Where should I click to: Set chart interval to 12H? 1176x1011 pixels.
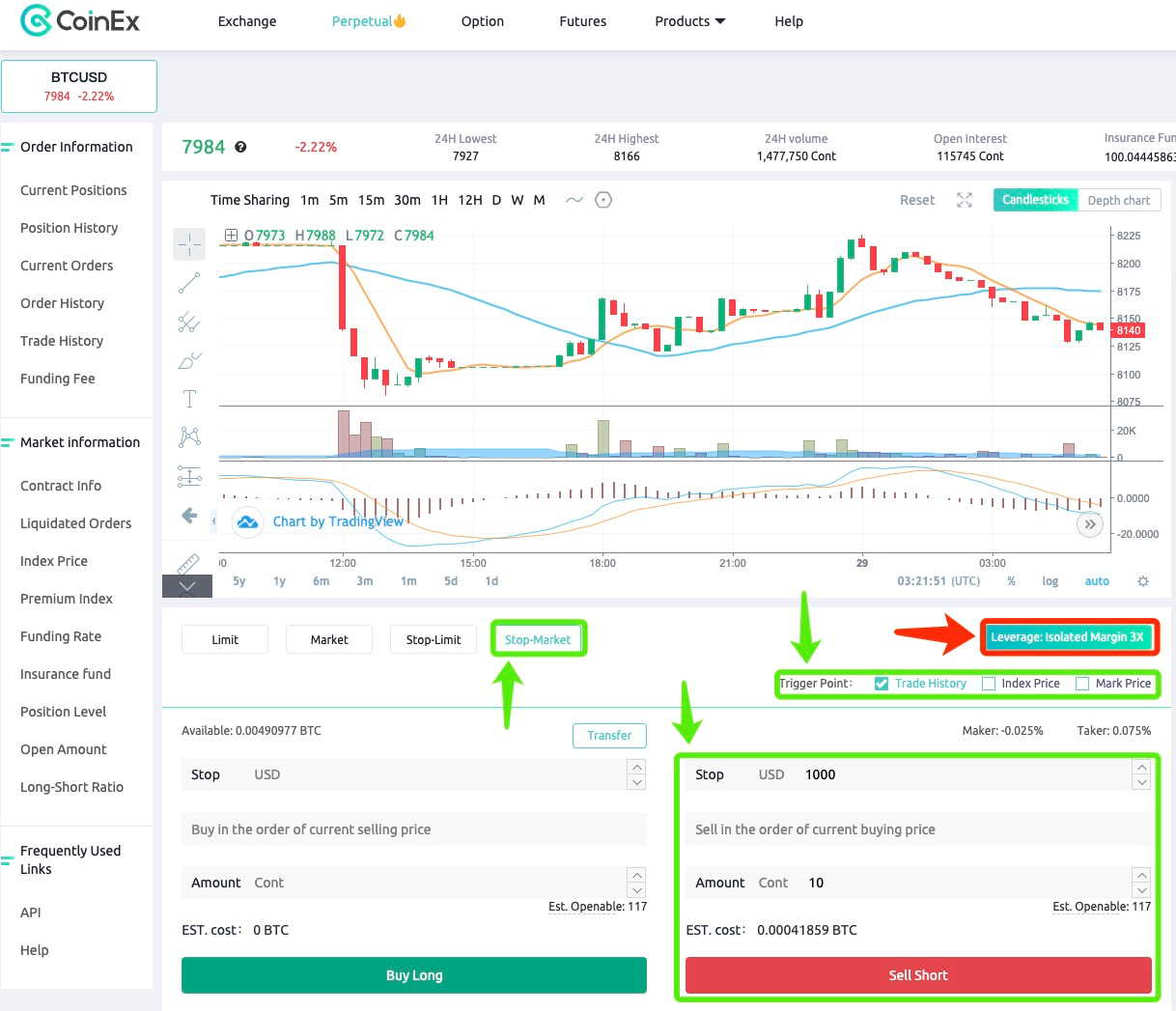470,200
